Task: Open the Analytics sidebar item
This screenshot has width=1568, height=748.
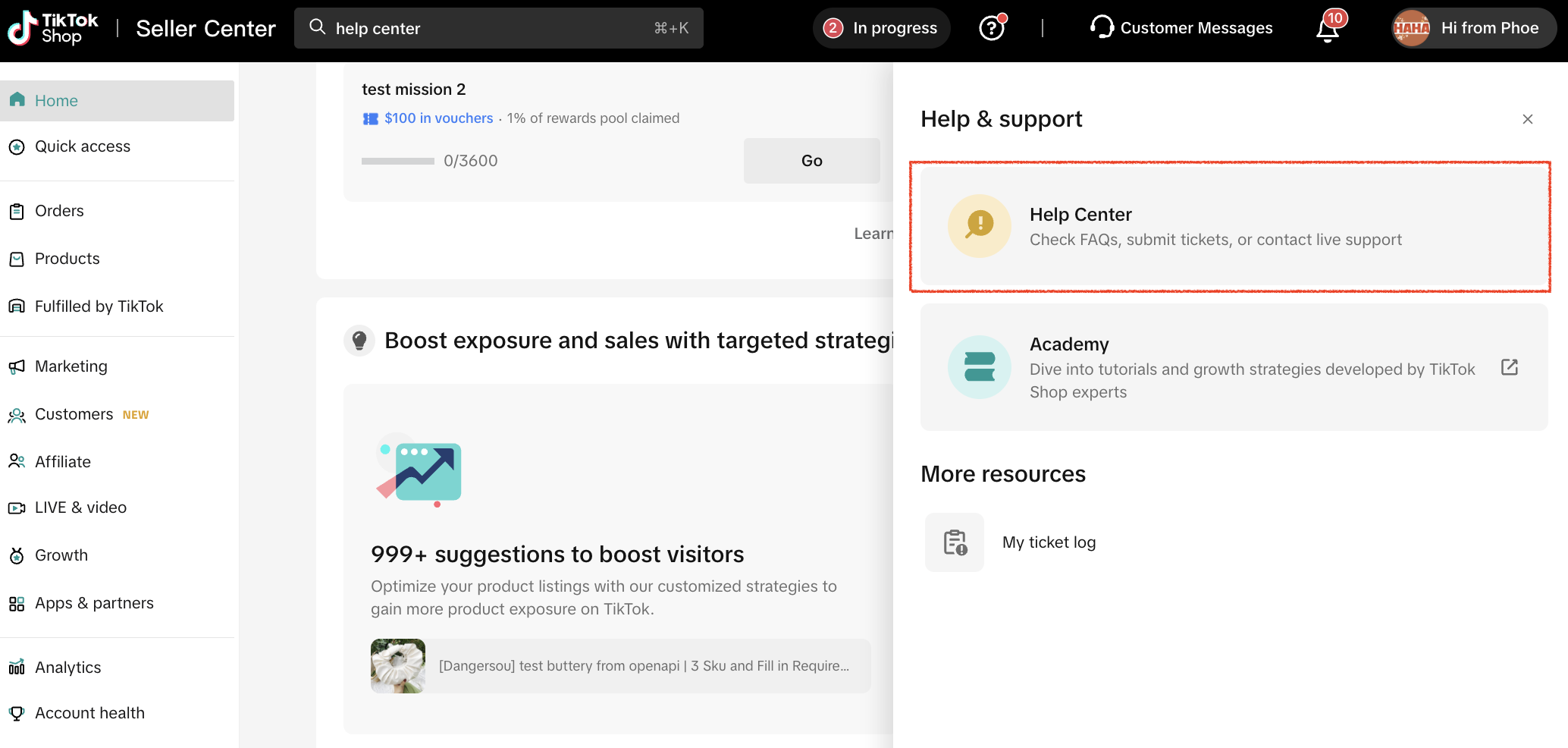Action: (67, 668)
